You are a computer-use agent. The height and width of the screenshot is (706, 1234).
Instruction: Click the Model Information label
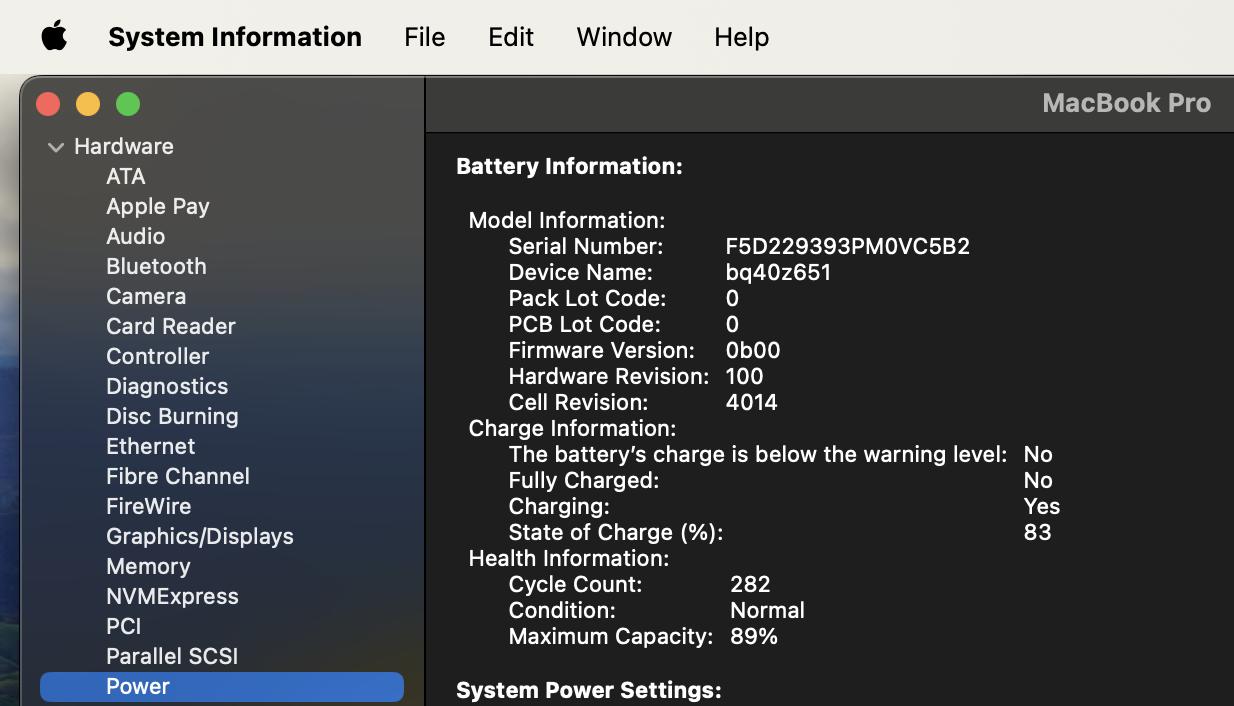pos(567,220)
